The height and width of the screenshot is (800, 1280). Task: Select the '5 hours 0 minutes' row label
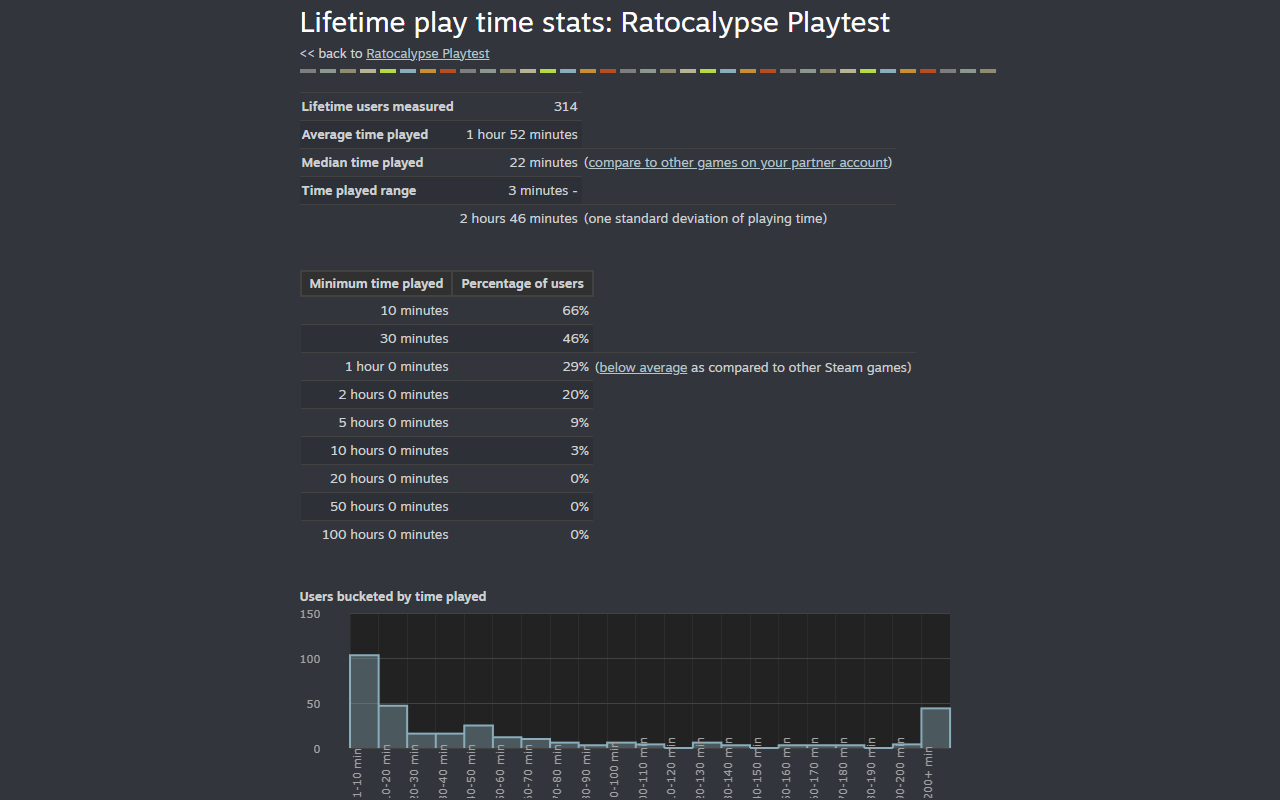coord(394,422)
